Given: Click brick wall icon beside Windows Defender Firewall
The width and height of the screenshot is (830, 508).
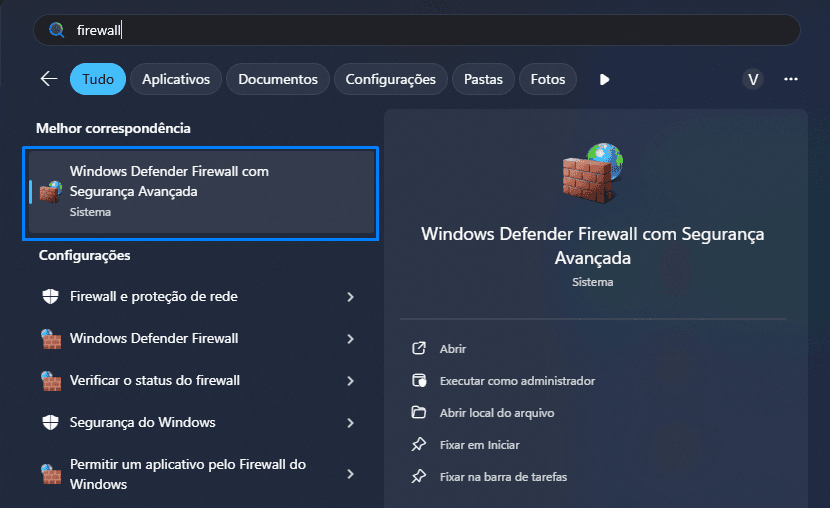Looking at the screenshot, I should [51, 339].
